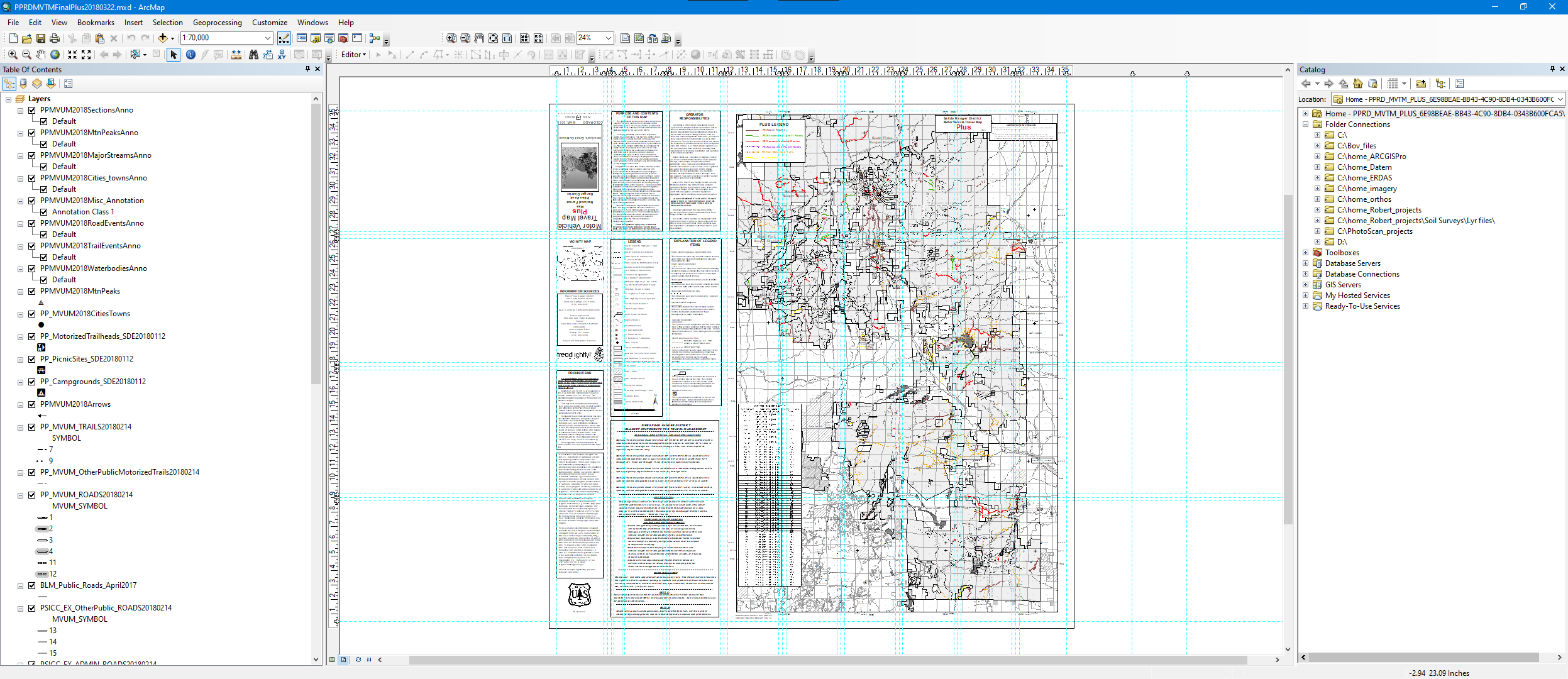Open the map scale dropdown
The image size is (1568, 679).
pos(268,38)
